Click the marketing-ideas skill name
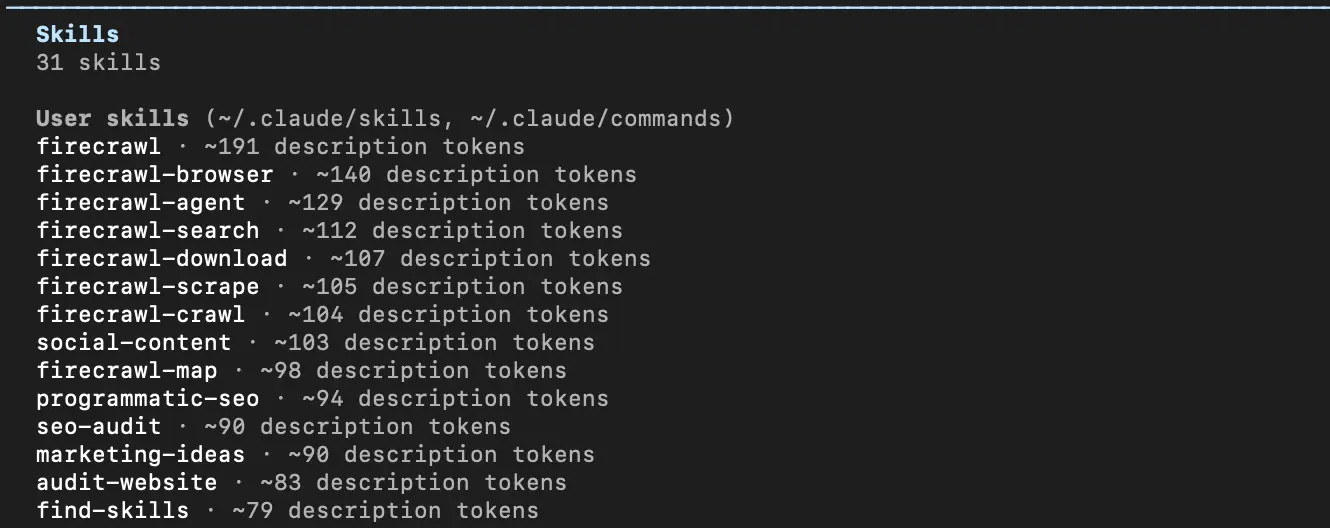This screenshot has height=528, width=1330. point(140,454)
